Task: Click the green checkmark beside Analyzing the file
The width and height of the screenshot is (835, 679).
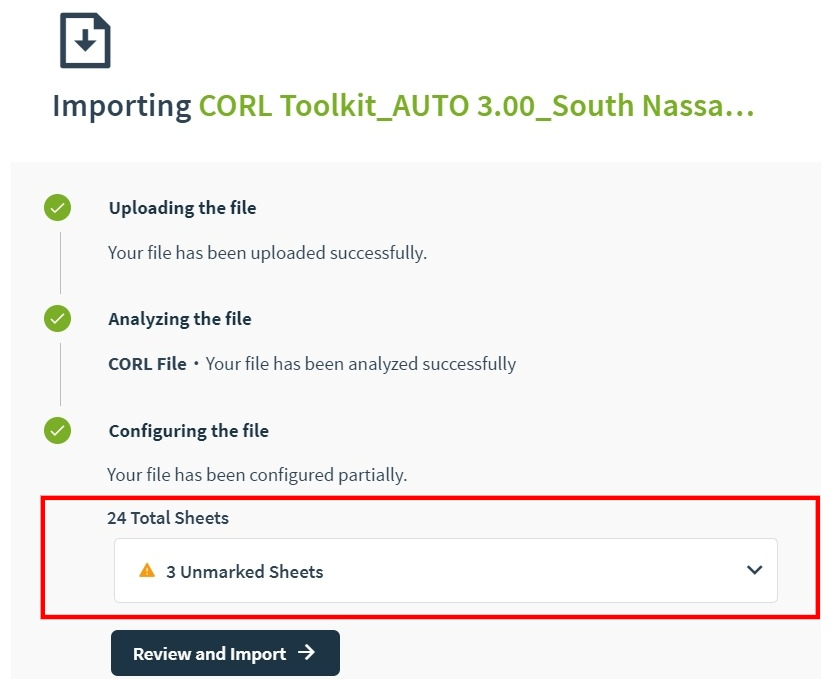Action: 58,318
